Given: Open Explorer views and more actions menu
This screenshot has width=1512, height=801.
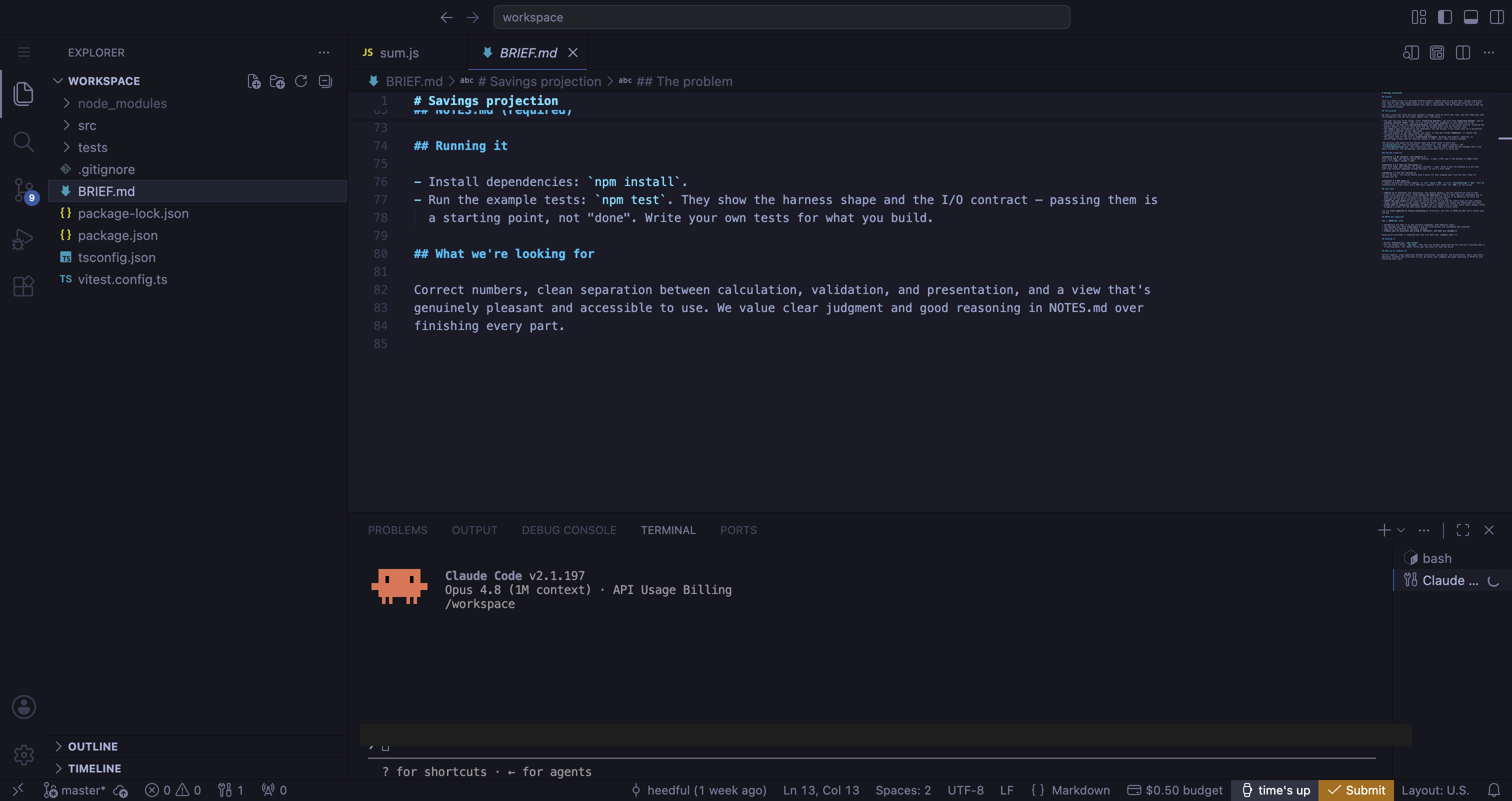Looking at the screenshot, I should pos(324,52).
